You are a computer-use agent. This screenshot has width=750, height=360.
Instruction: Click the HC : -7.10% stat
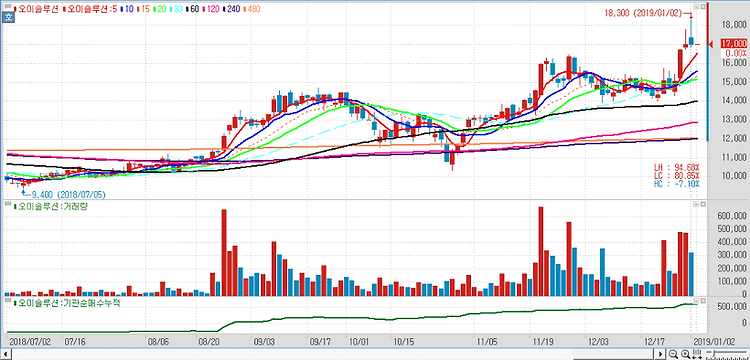677,184
